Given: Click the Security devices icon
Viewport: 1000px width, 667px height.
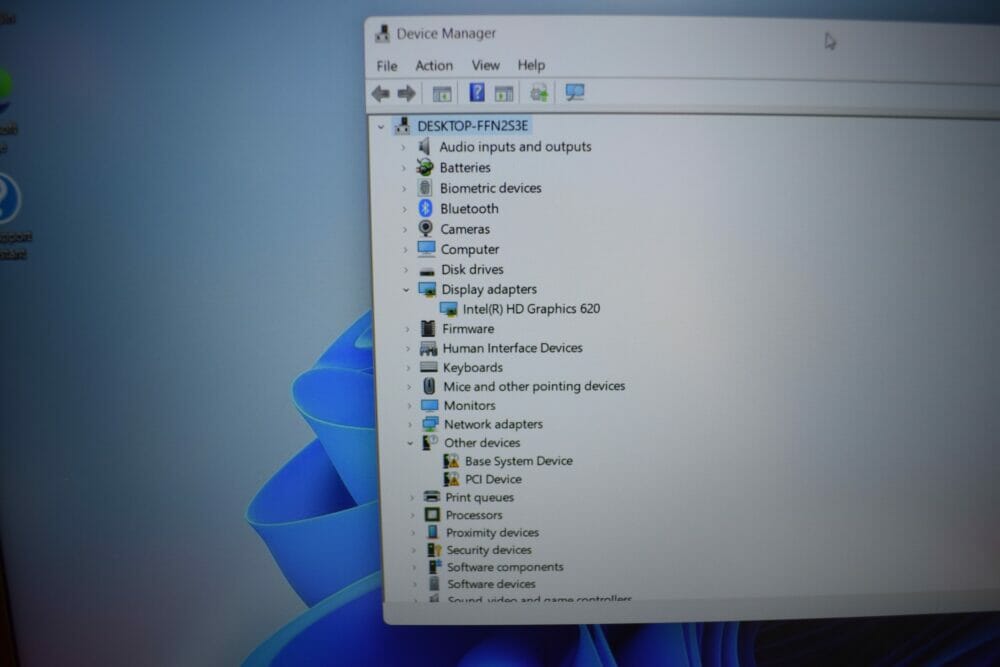Looking at the screenshot, I should click(x=434, y=549).
